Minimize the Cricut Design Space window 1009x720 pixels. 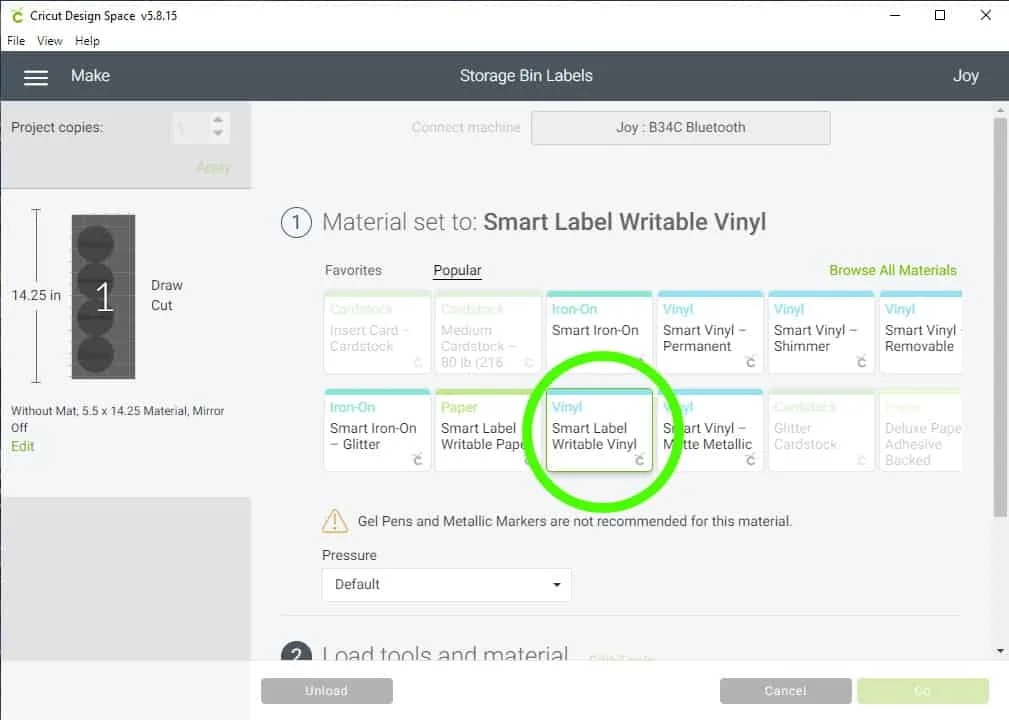894,15
